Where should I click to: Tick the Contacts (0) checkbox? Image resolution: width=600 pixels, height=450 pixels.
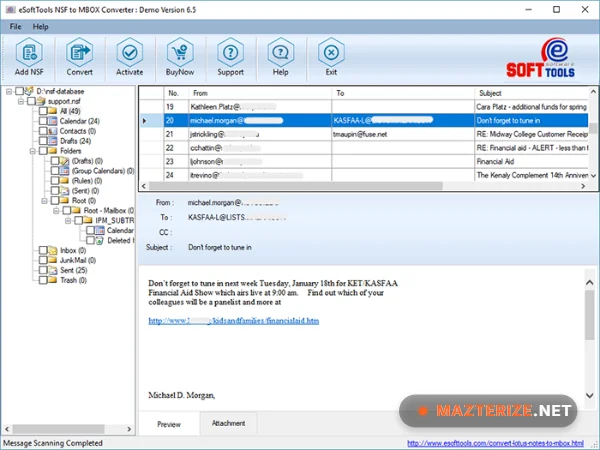tap(43, 131)
